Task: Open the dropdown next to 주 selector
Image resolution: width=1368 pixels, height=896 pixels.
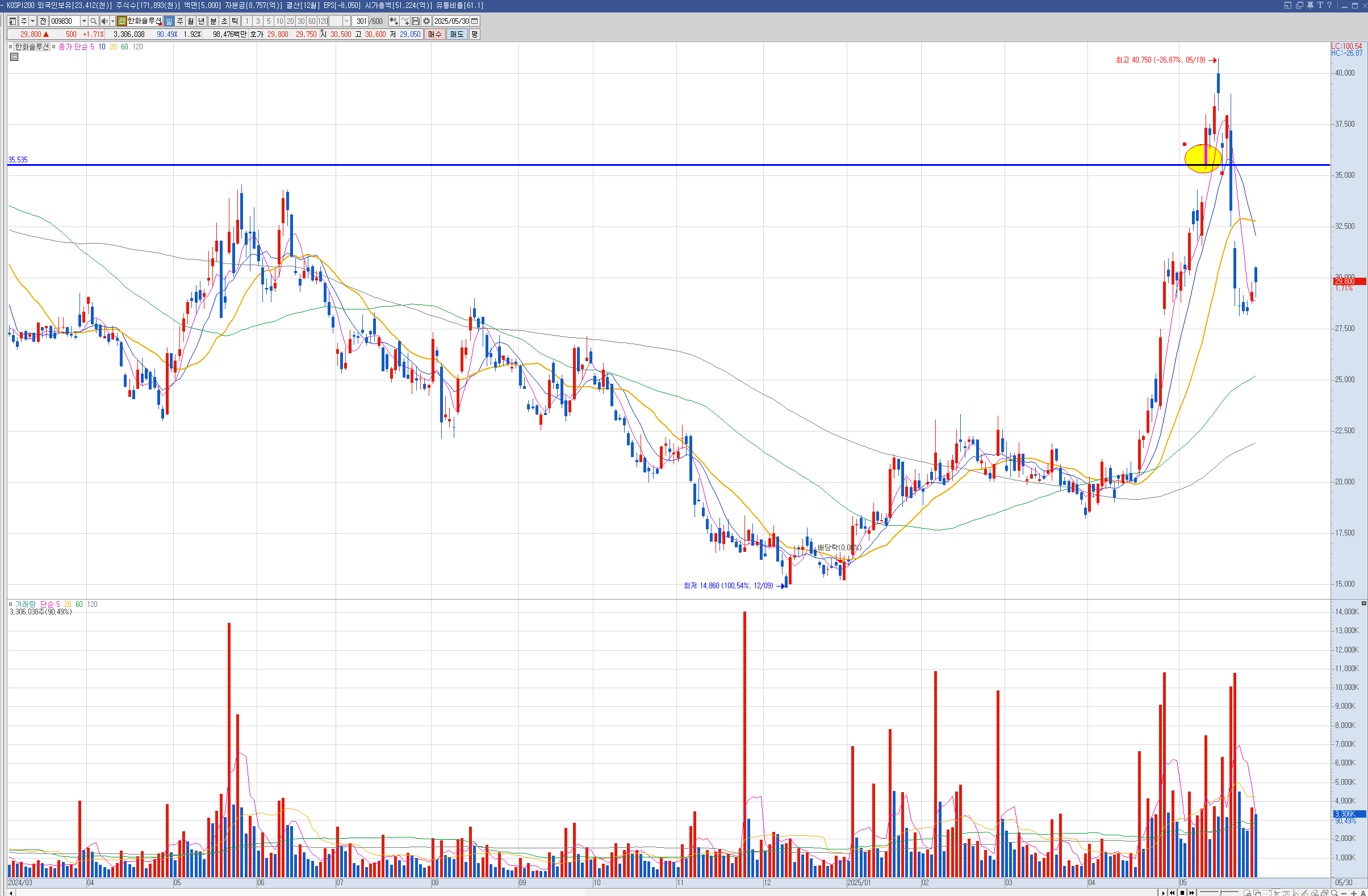Action: [x=33, y=21]
